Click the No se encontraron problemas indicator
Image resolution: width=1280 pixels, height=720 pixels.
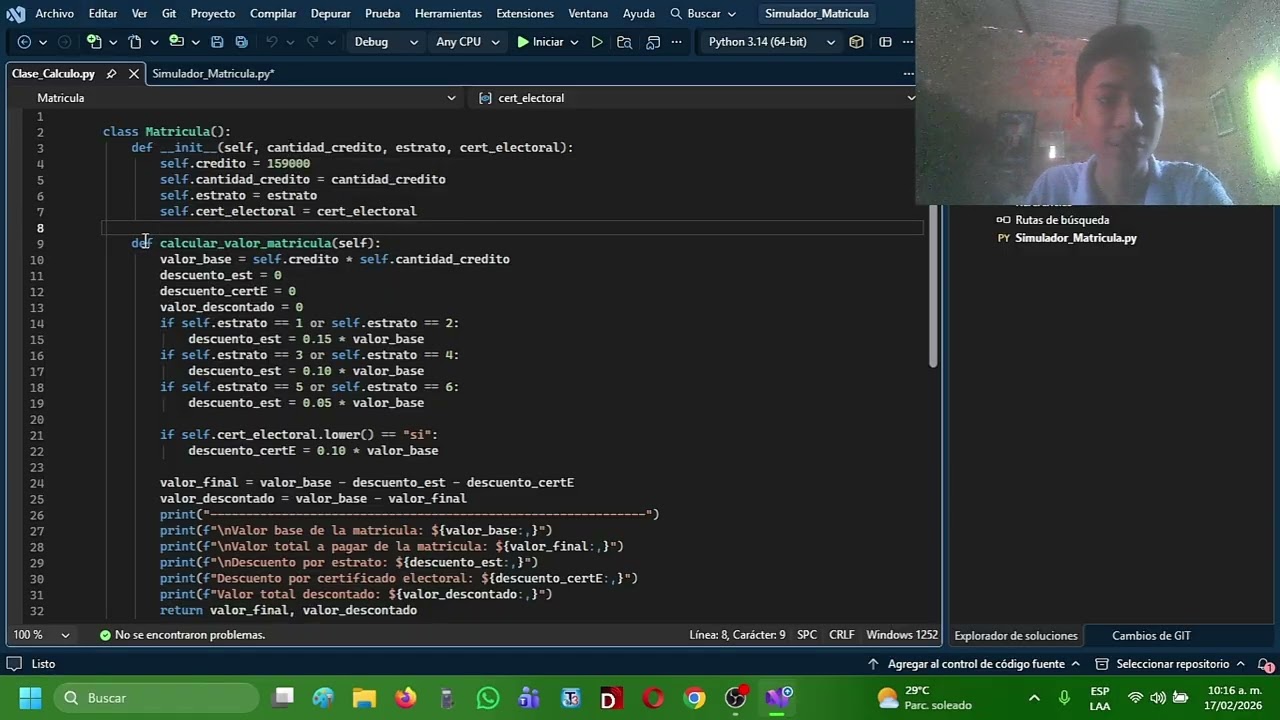pos(182,635)
